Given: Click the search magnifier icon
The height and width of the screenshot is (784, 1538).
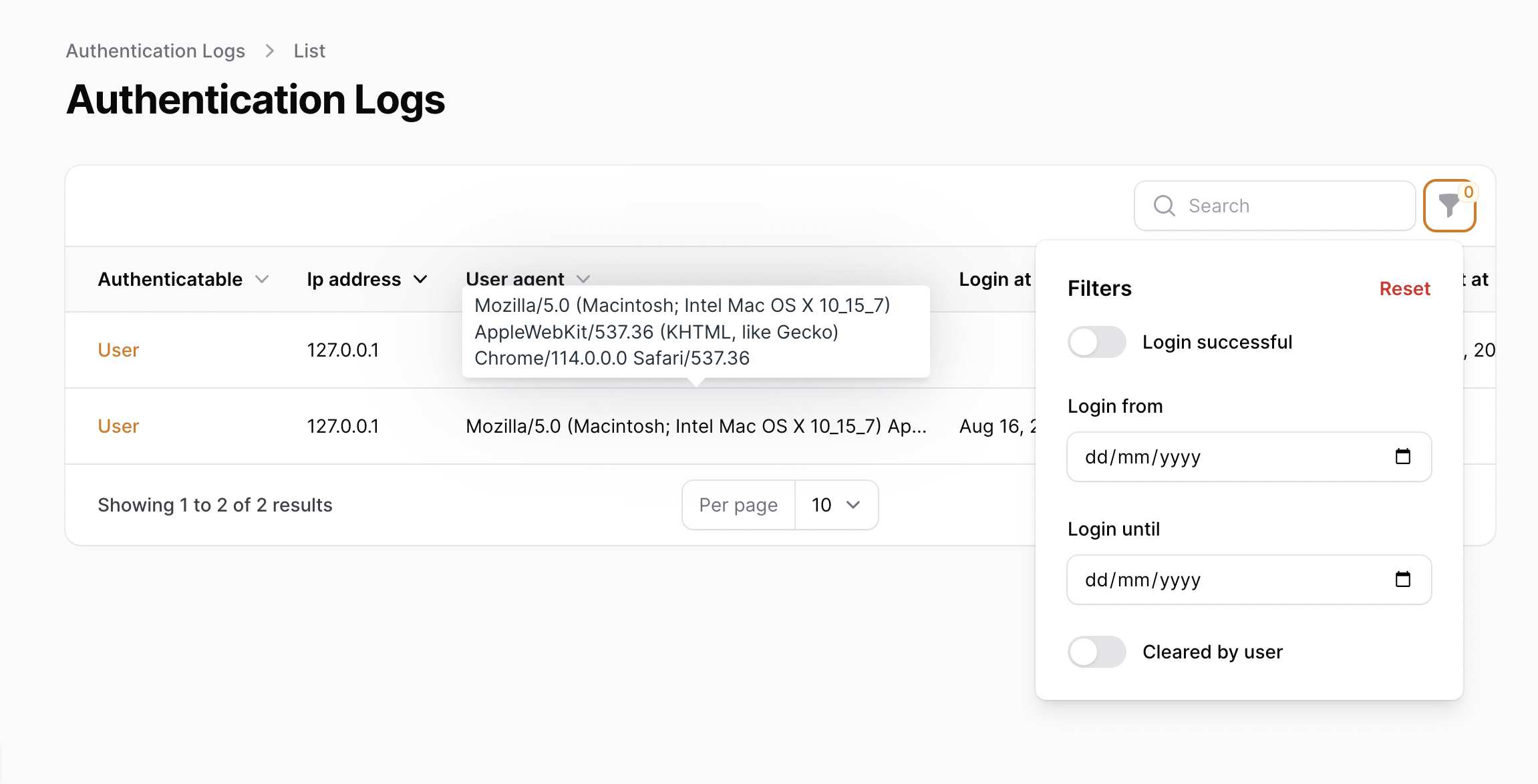Looking at the screenshot, I should click(1163, 206).
